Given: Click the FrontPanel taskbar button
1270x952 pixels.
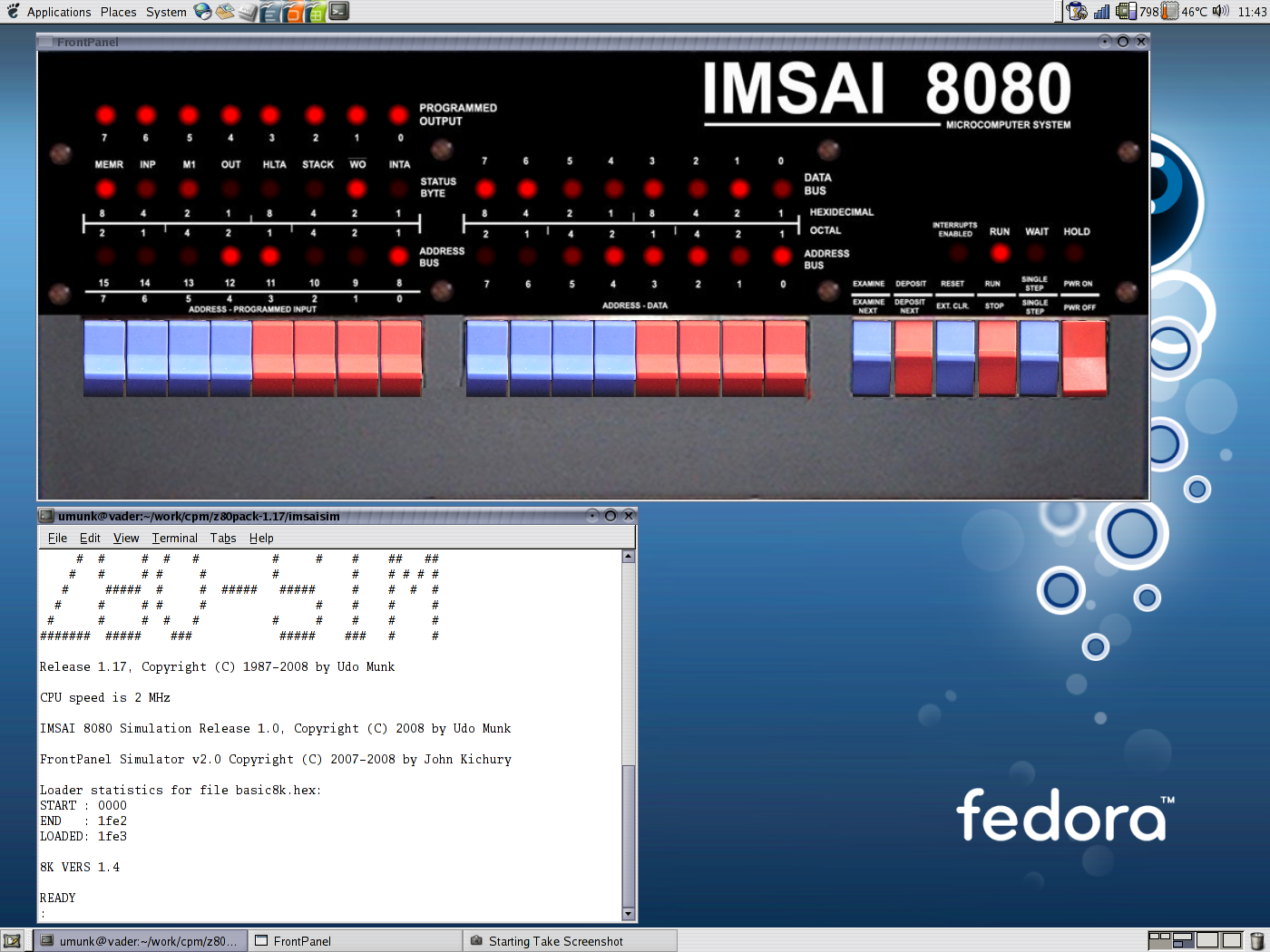Looking at the screenshot, I should coord(354,940).
